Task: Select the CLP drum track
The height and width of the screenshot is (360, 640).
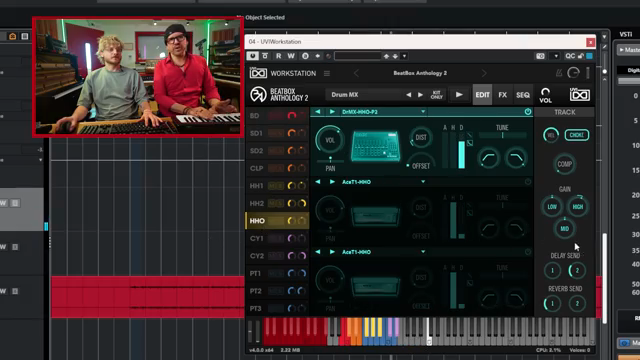Action: pos(256,168)
